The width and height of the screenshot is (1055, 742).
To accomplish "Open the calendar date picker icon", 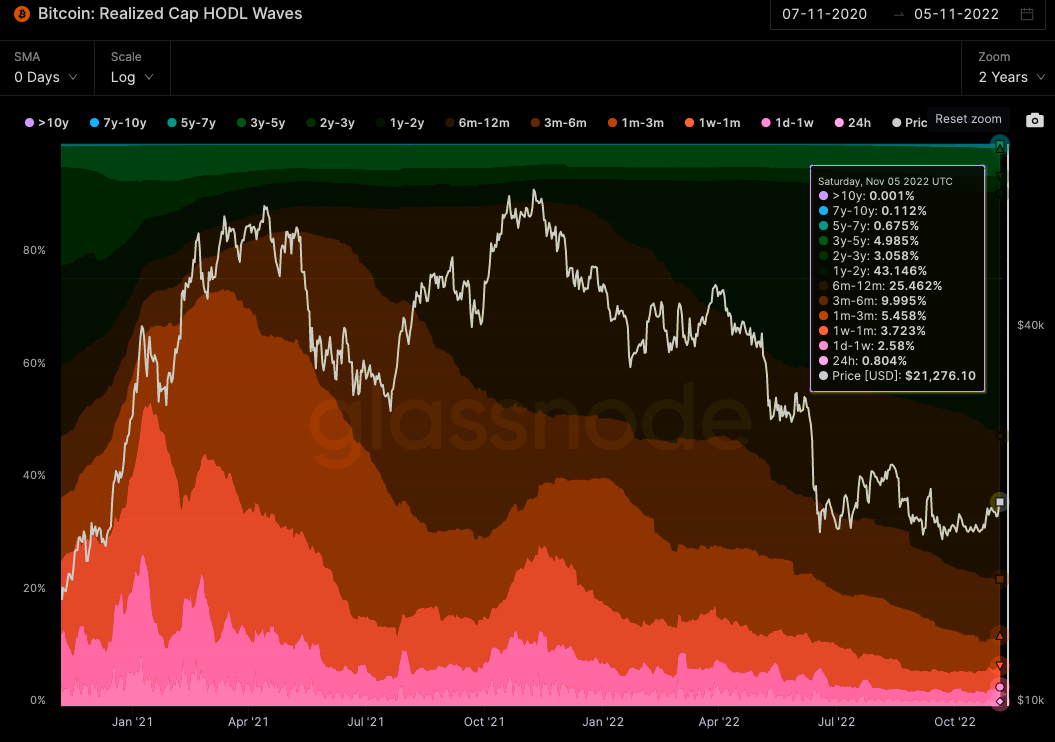I will (1027, 14).
